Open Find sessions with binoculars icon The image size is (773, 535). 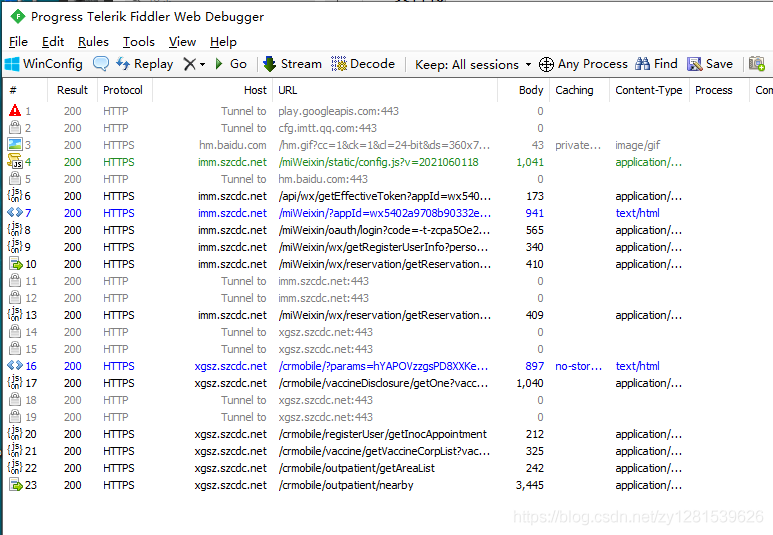tap(656, 64)
